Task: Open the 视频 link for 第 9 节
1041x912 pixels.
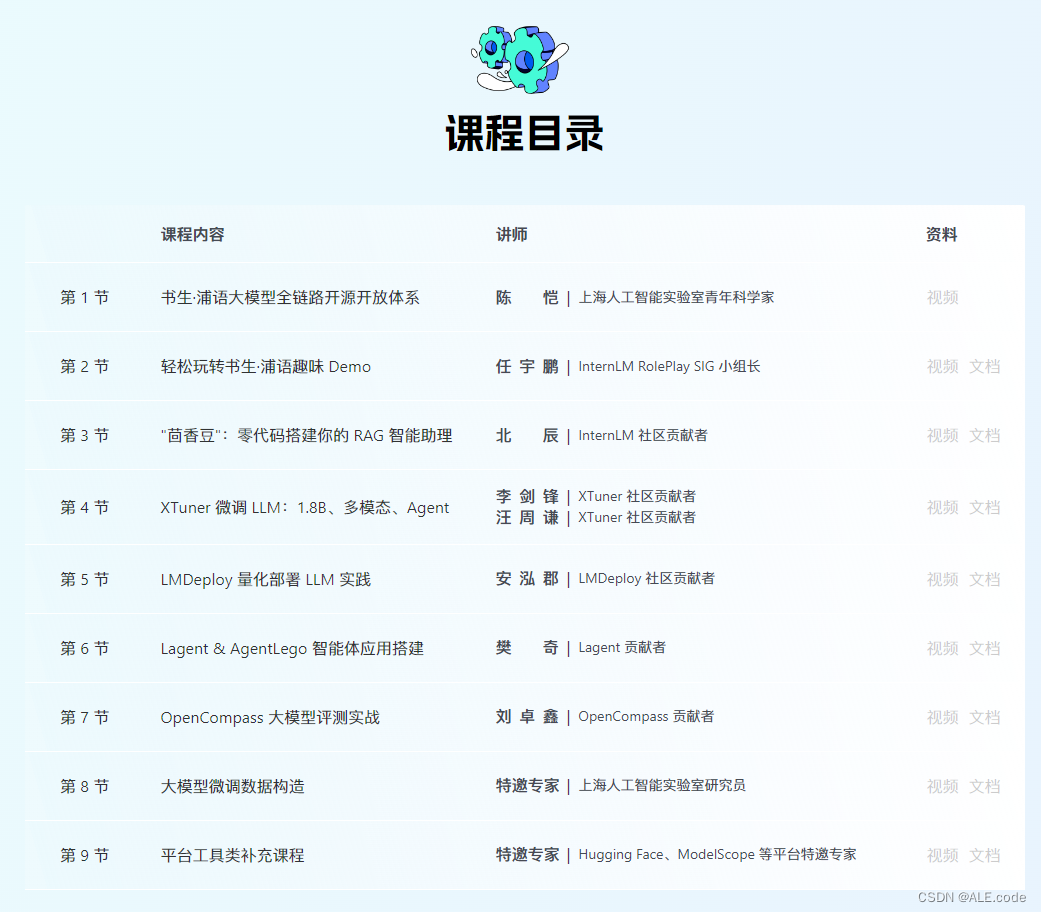Action: (x=942, y=856)
